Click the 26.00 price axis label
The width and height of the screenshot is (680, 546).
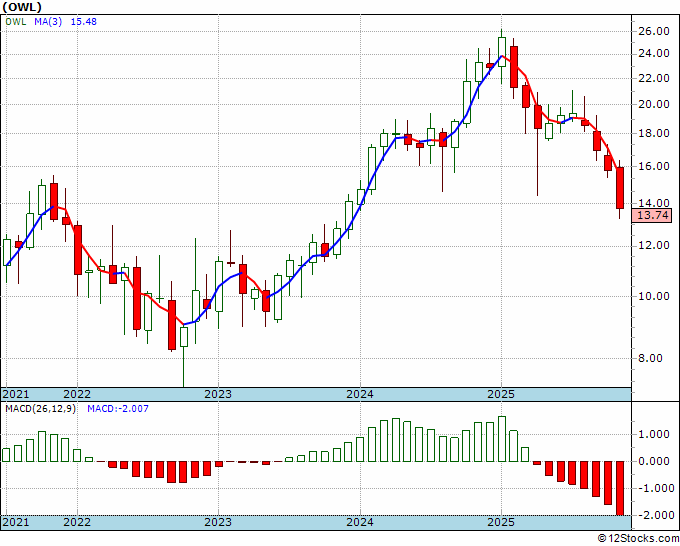[x=653, y=31]
